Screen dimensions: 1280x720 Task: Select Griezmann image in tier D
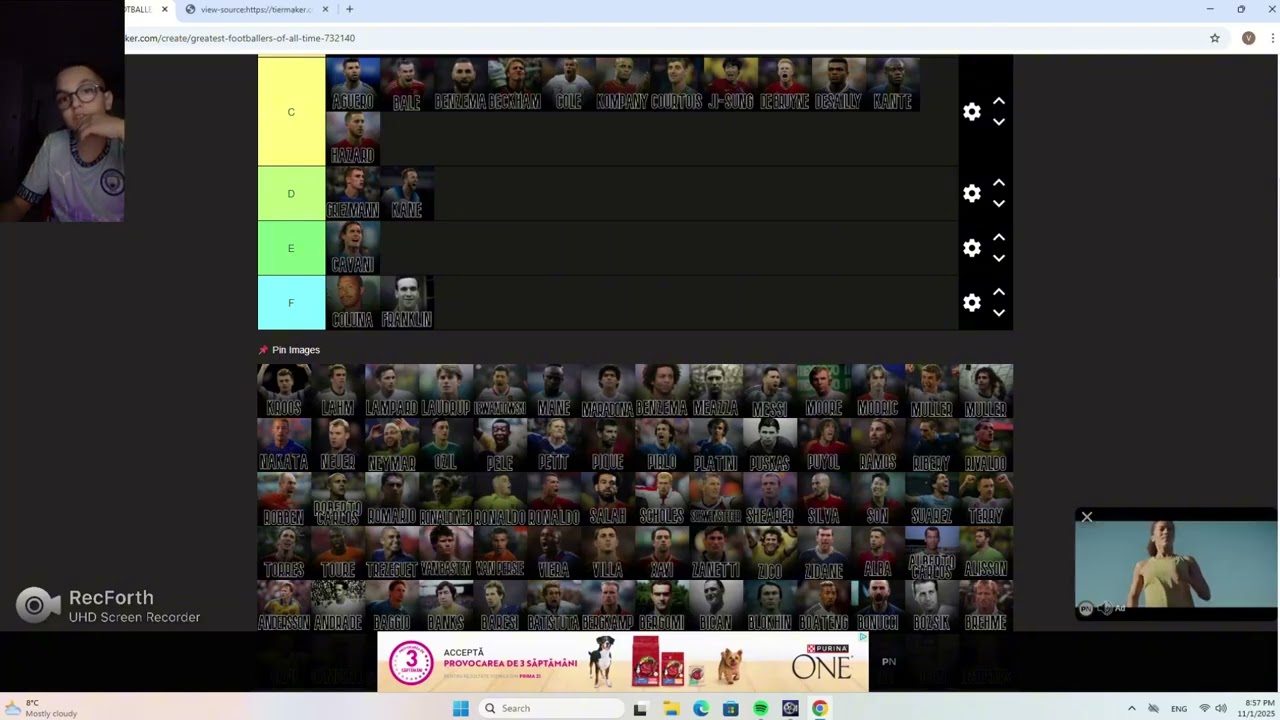click(352, 193)
